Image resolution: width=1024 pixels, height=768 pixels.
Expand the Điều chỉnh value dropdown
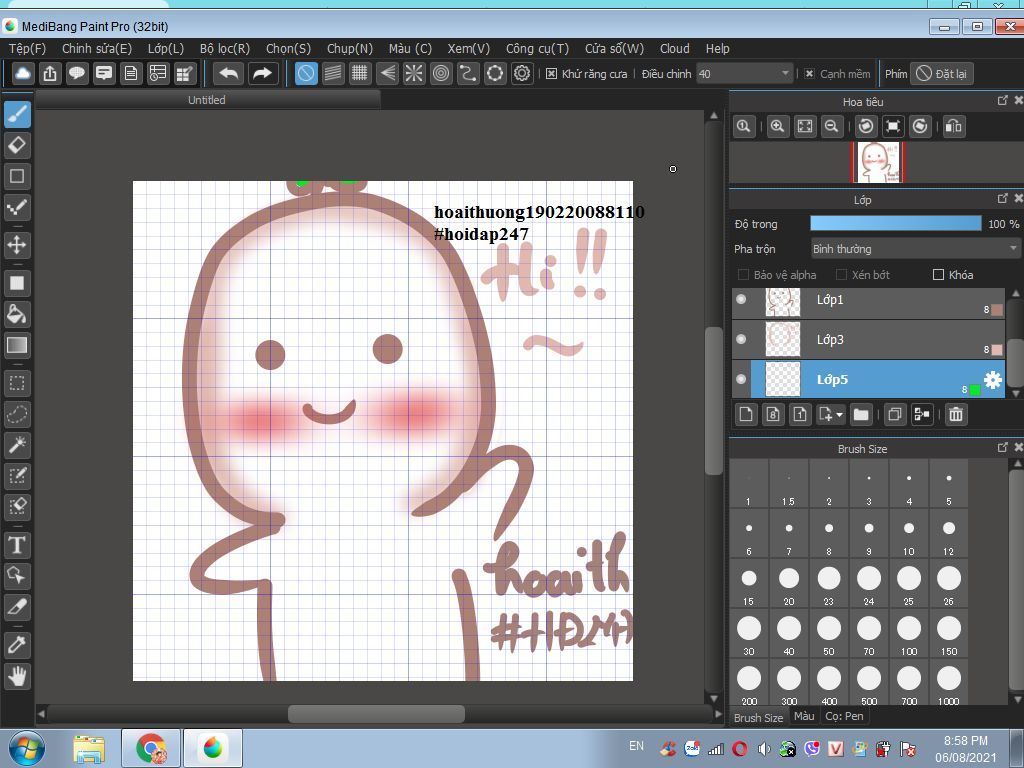pyautogui.click(x=785, y=74)
